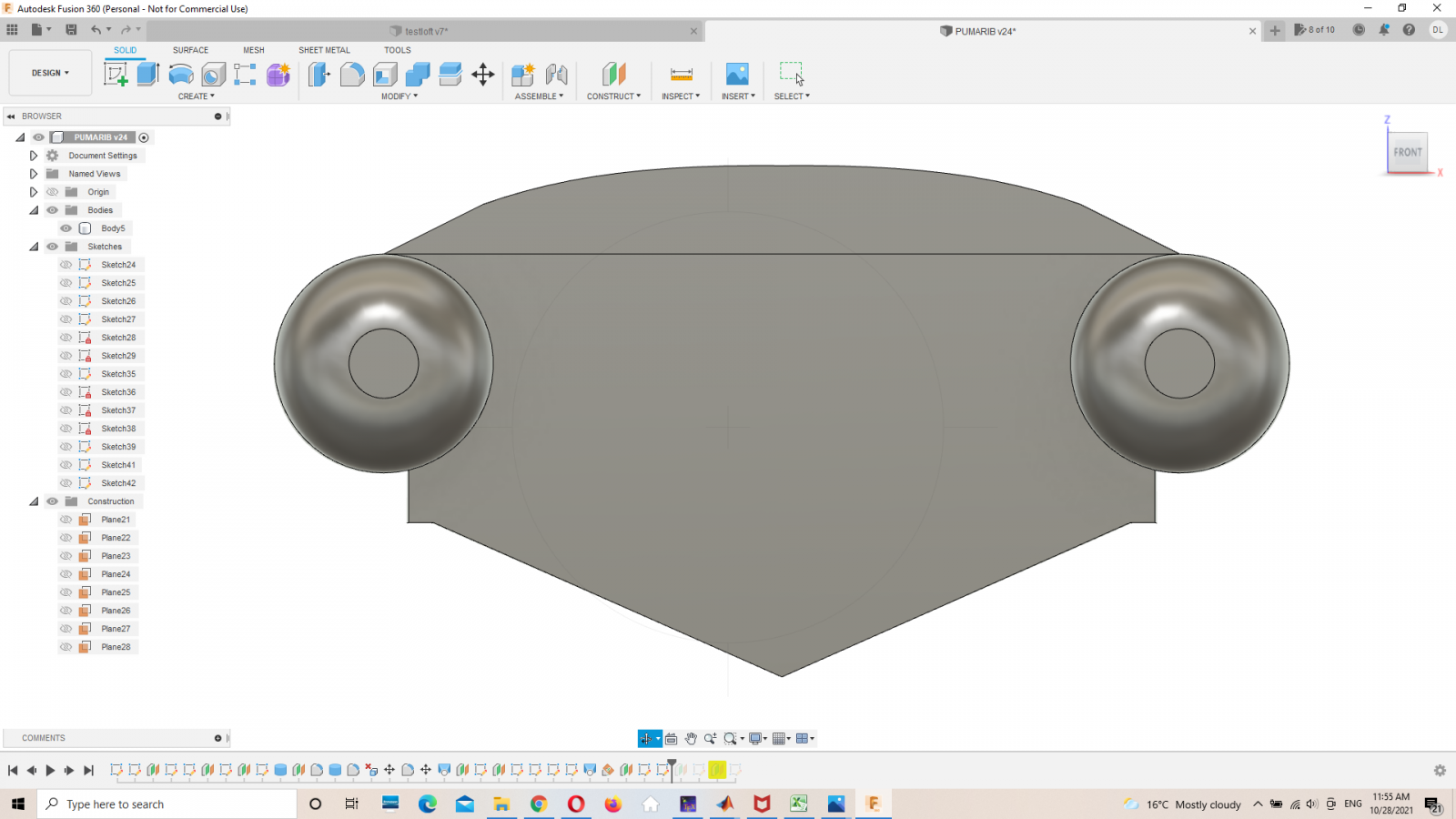
Task: Toggle visibility of Plane28
Action: point(66,647)
